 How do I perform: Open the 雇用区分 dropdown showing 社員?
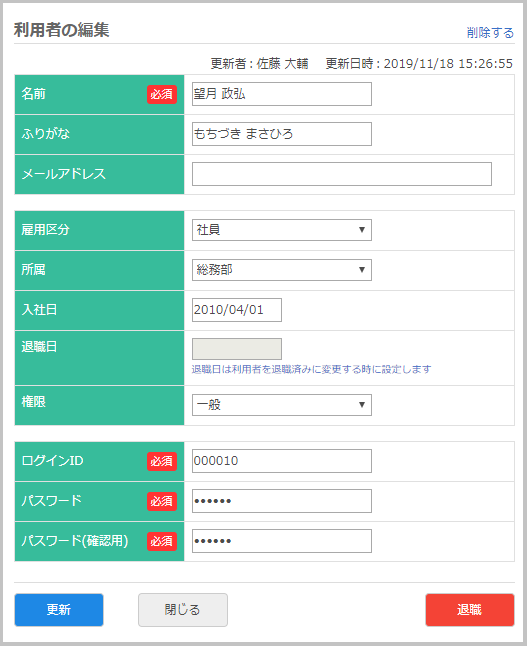[281, 230]
